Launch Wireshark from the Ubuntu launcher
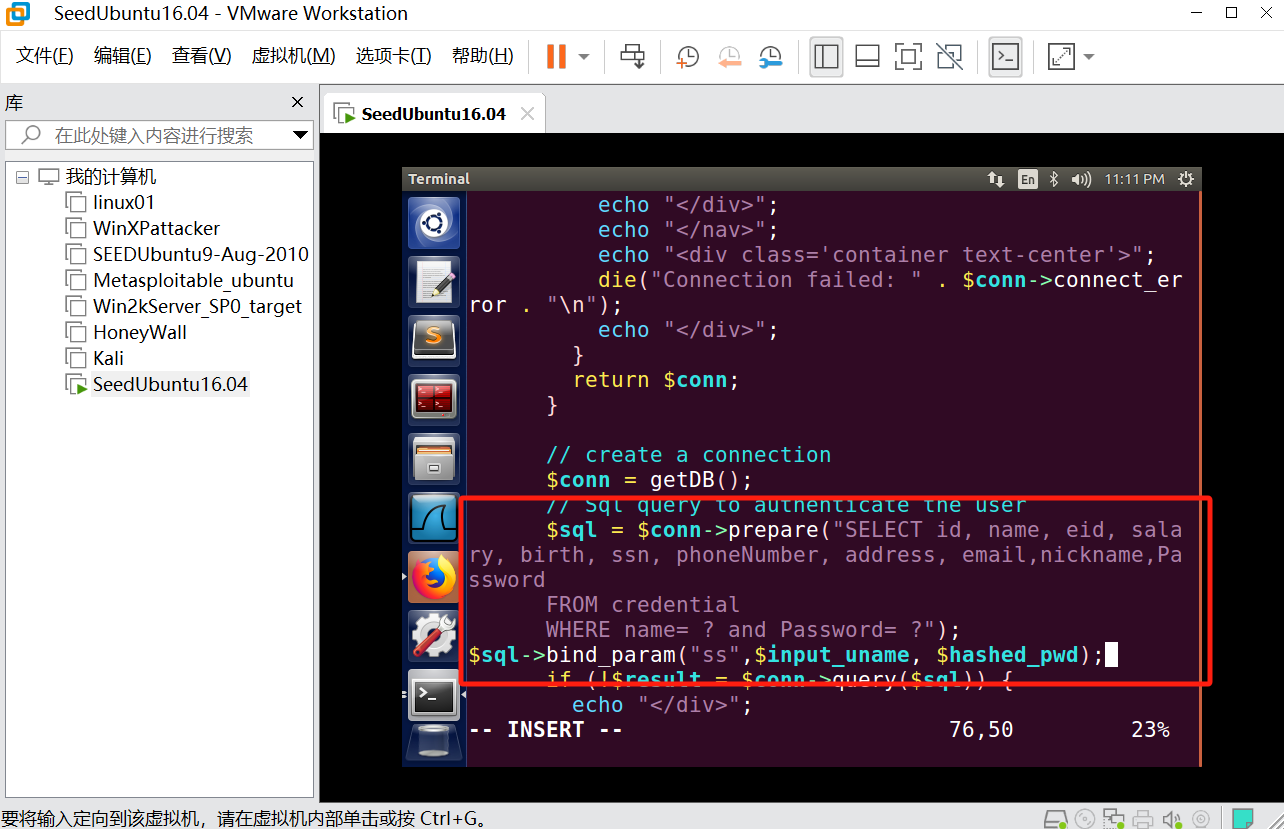 click(x=434, y=518)
